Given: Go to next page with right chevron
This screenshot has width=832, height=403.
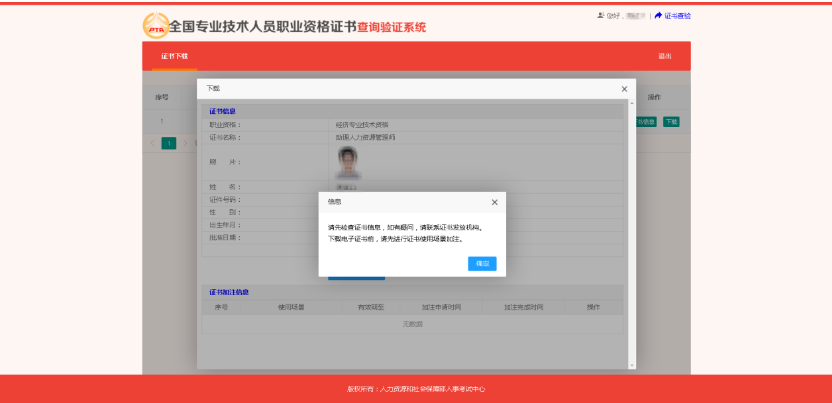Looking at the screenshot, I should 185,143.
